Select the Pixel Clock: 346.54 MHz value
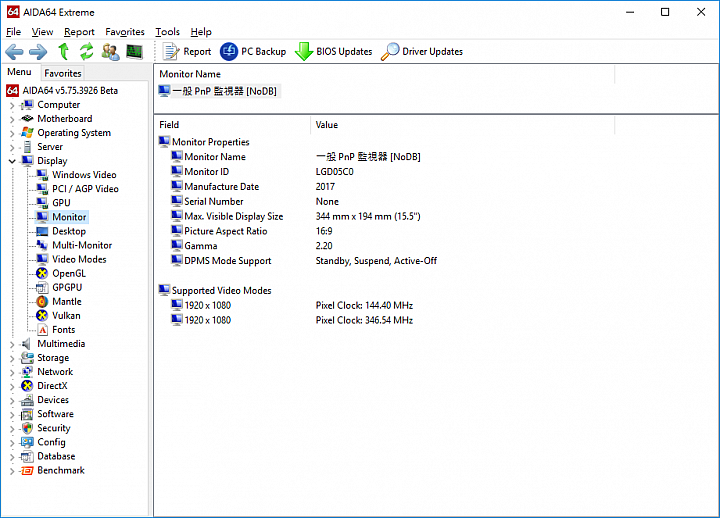Screen dimensions: 720x518 364,320
